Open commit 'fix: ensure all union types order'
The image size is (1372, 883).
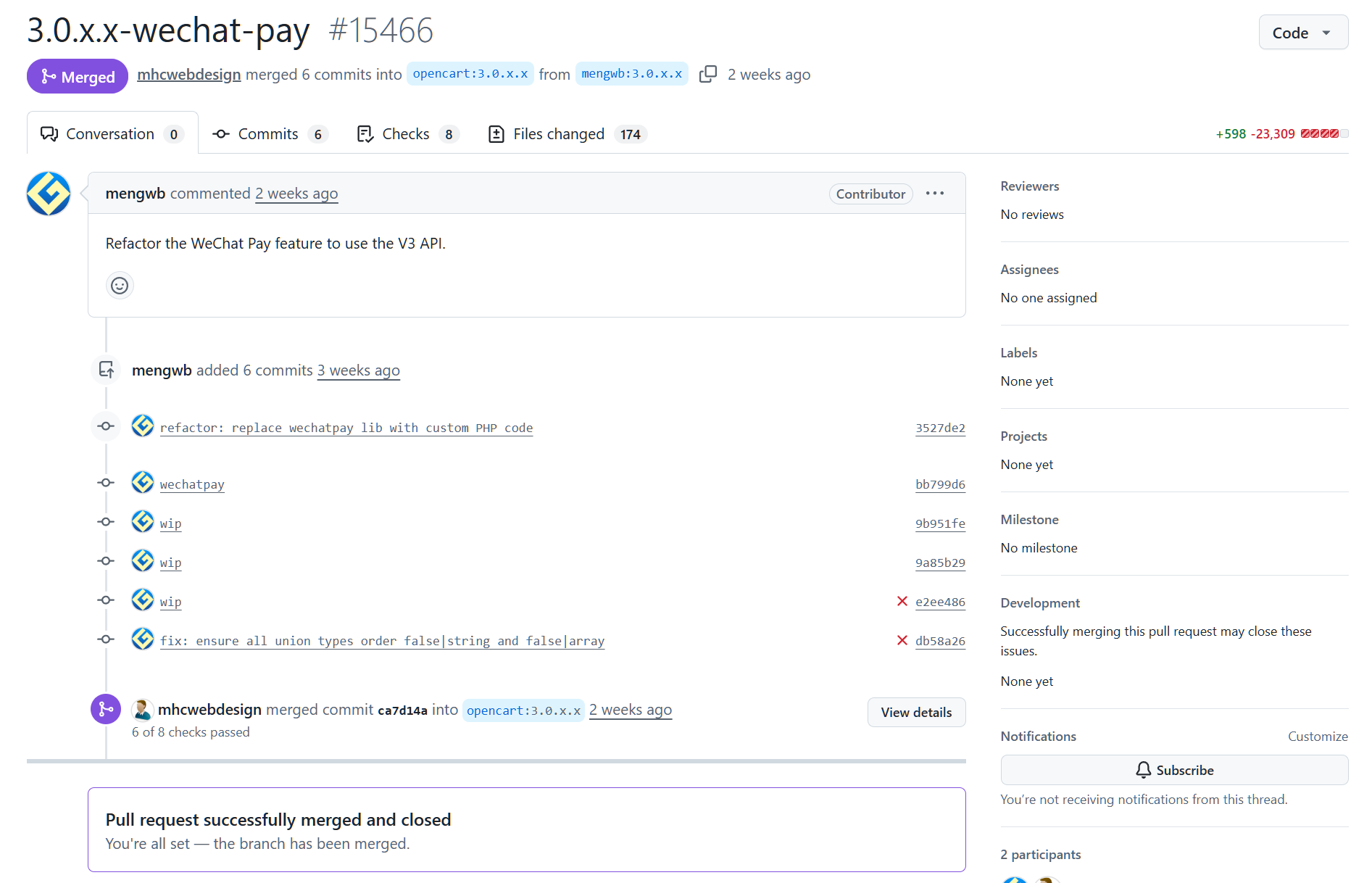tap(382, 641)
